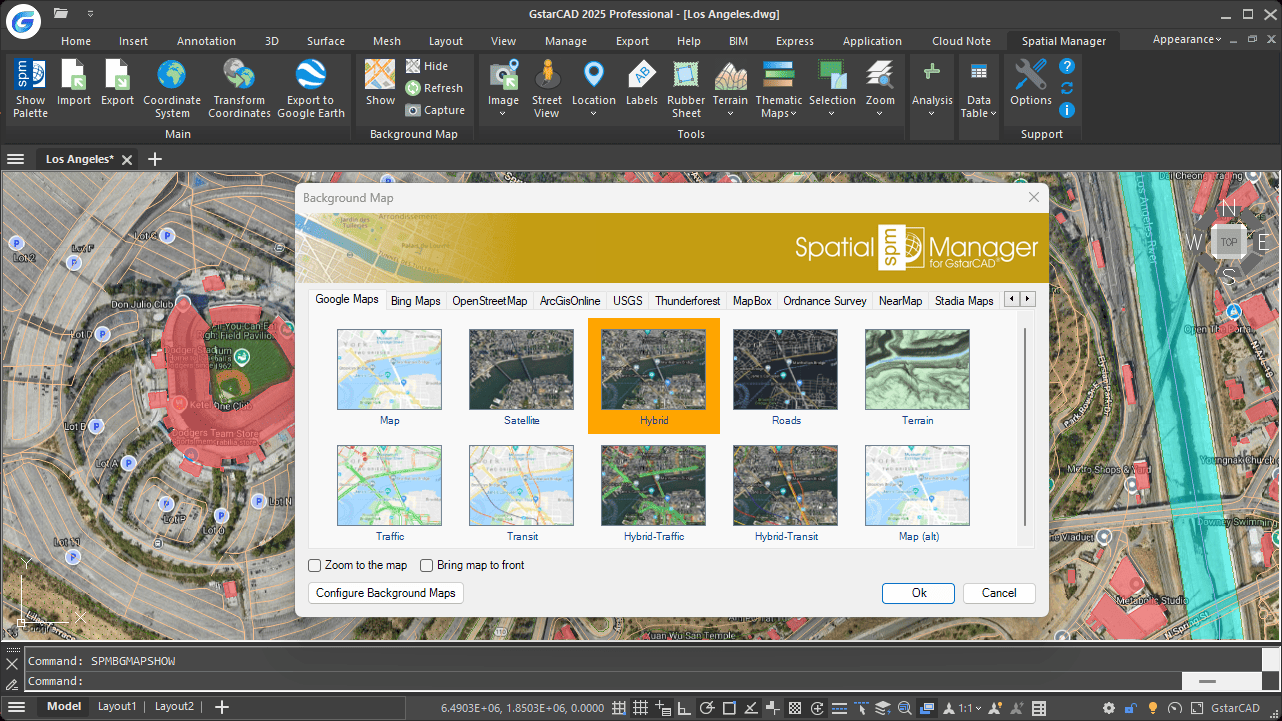Click the lock icon in the status bar

click(x=1131, y=708)
